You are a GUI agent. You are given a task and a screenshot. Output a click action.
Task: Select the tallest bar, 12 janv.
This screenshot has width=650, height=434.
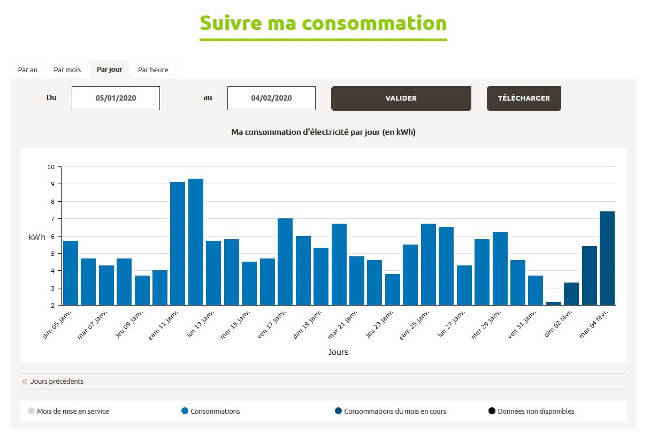[196, 242]
